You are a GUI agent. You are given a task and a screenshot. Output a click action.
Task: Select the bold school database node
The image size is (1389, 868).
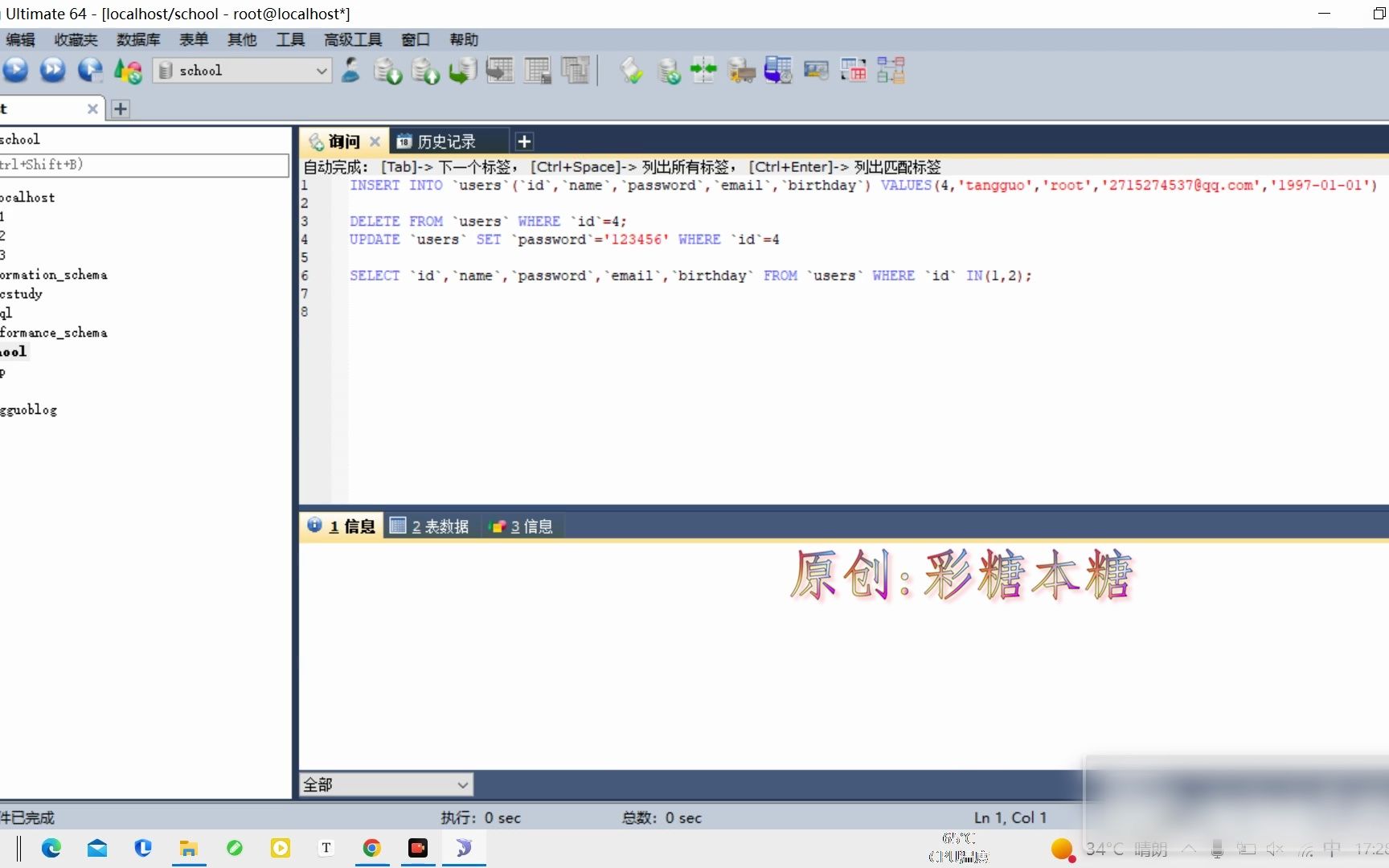[x=14, y=351]
